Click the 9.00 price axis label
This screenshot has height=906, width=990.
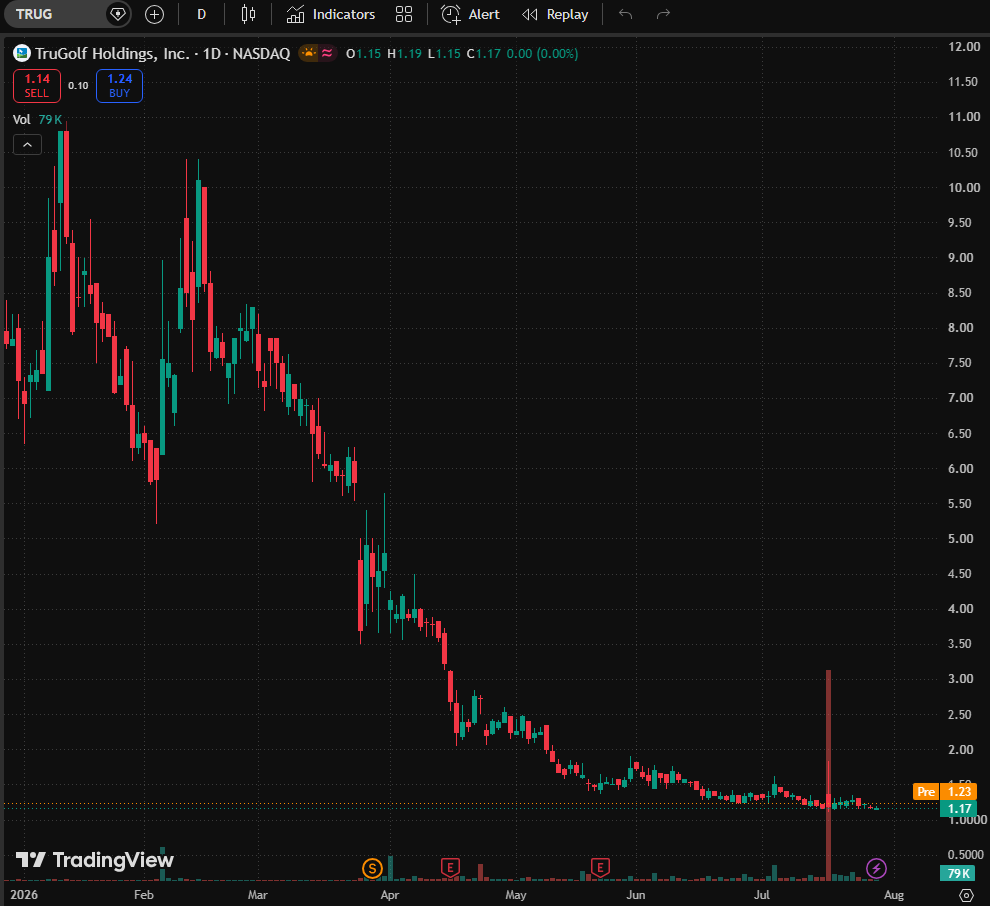click(960, 258)
